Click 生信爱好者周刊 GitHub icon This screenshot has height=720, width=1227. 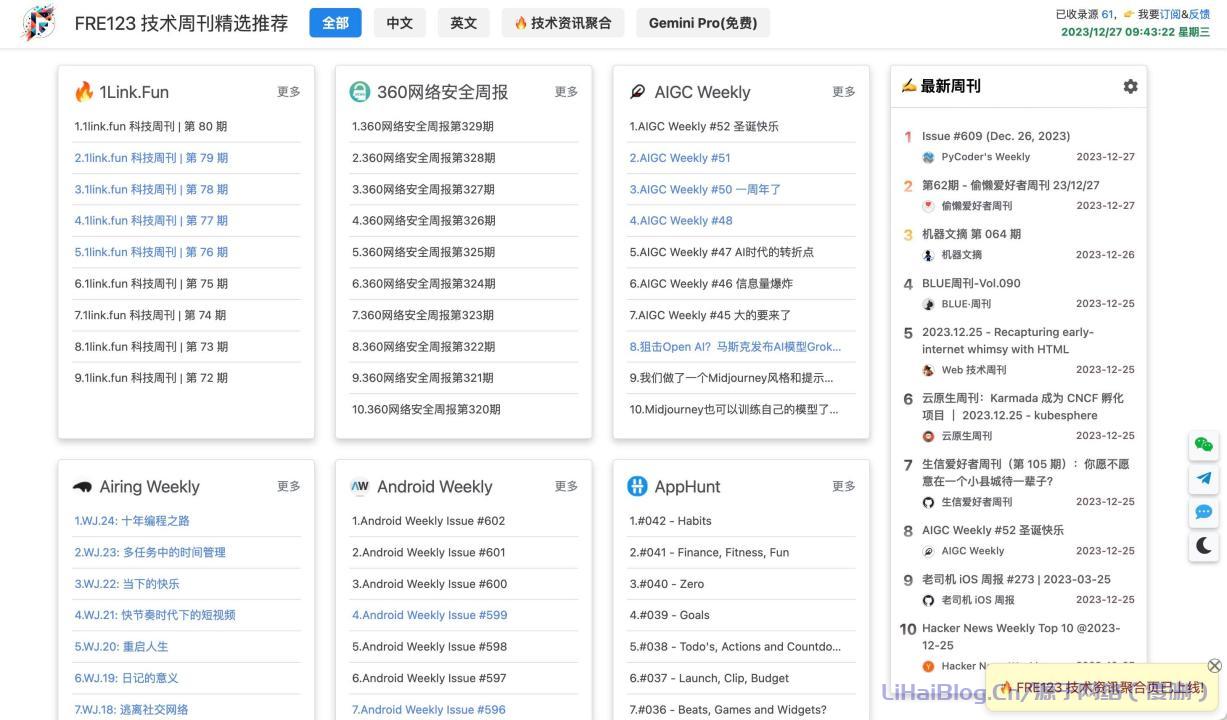[928, 502]
